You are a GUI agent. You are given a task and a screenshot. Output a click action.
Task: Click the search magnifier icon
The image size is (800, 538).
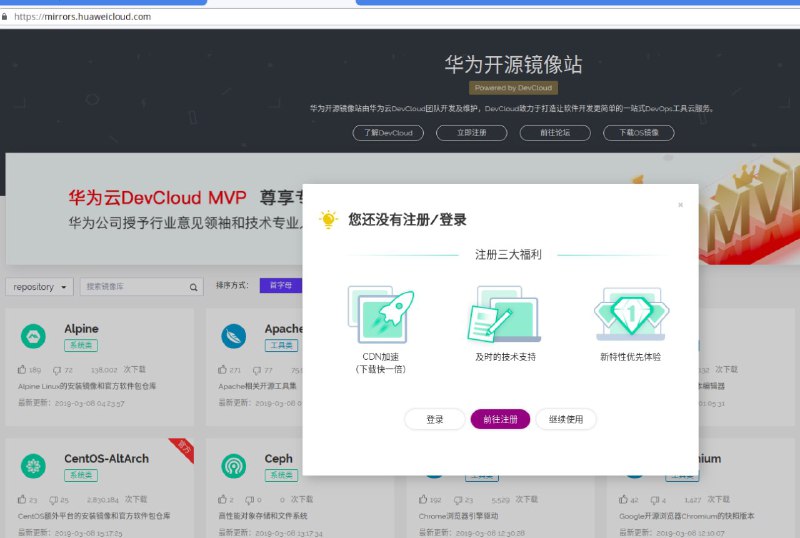click(x=193, y=287)
